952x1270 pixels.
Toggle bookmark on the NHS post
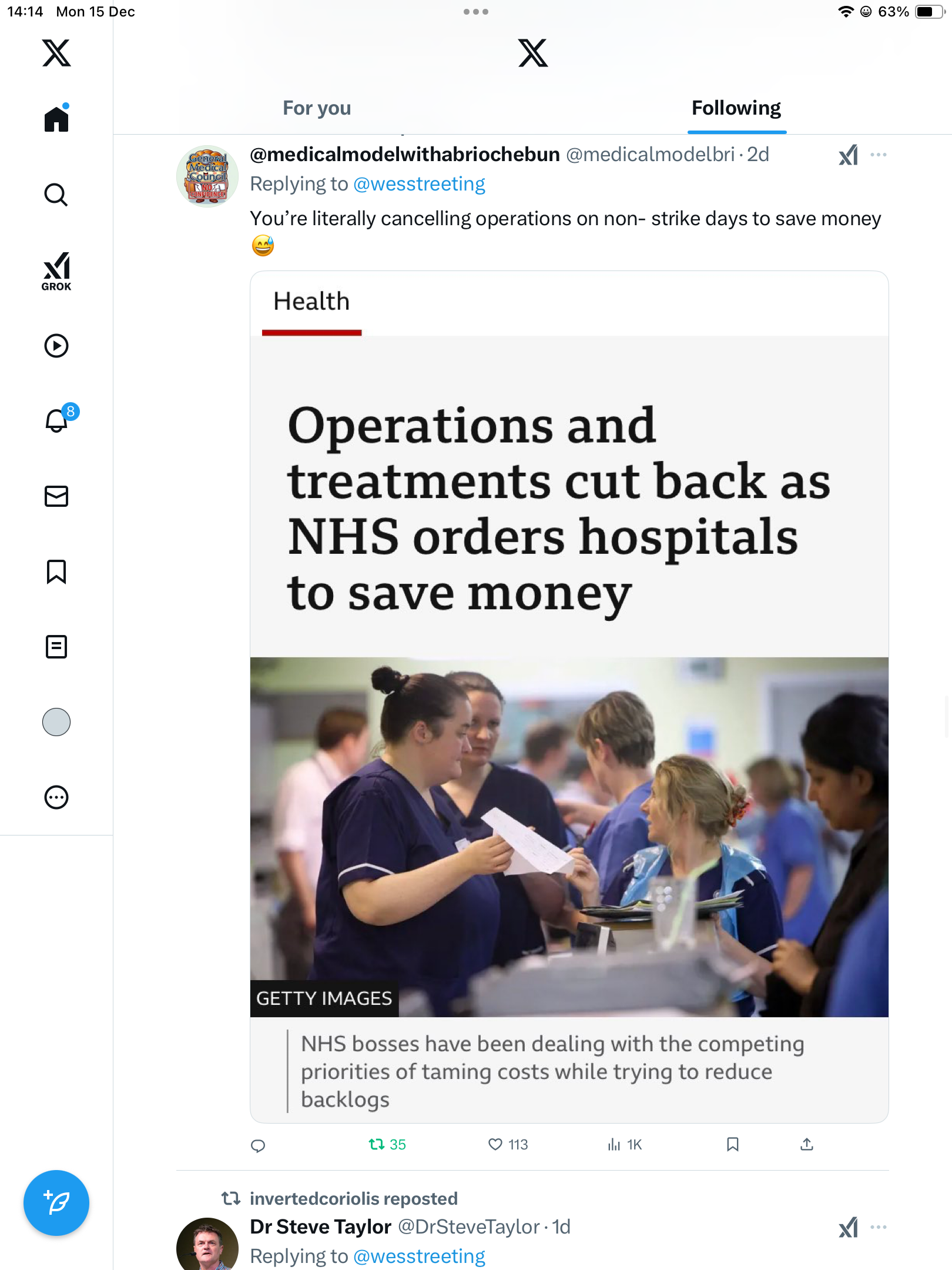(732, 1144)
